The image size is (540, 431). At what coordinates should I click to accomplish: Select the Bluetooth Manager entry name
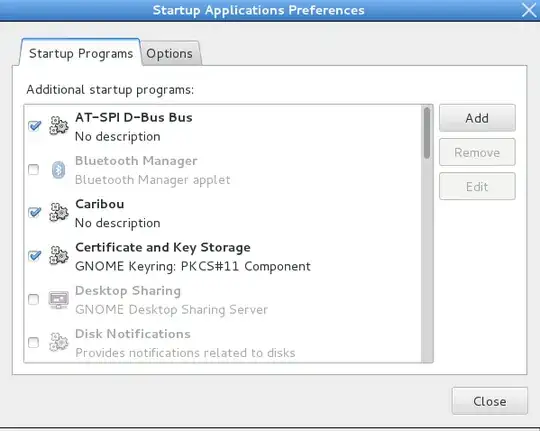click(136, 161)
